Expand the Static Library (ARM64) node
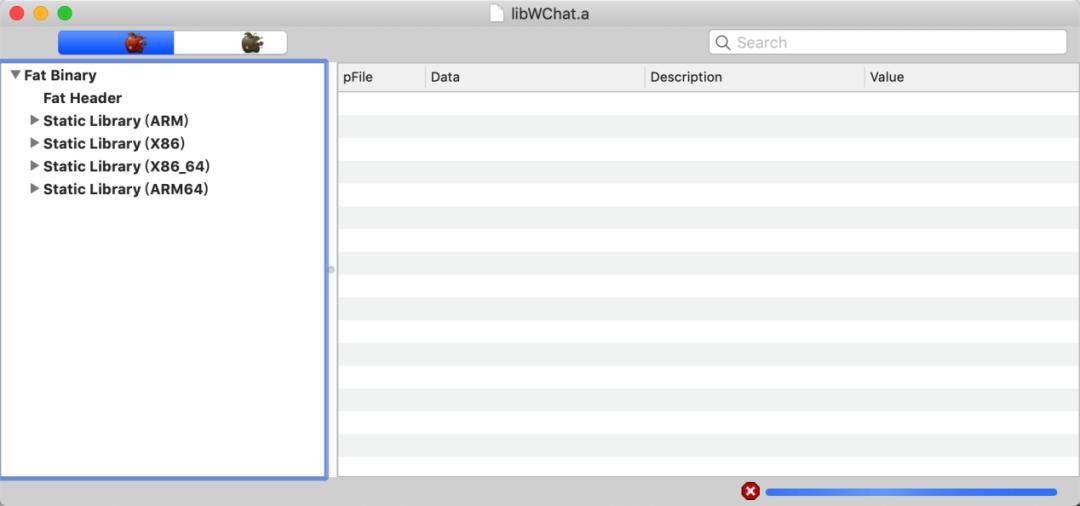The height and width of the screenshot is (506, 1080). pos(34,189)
